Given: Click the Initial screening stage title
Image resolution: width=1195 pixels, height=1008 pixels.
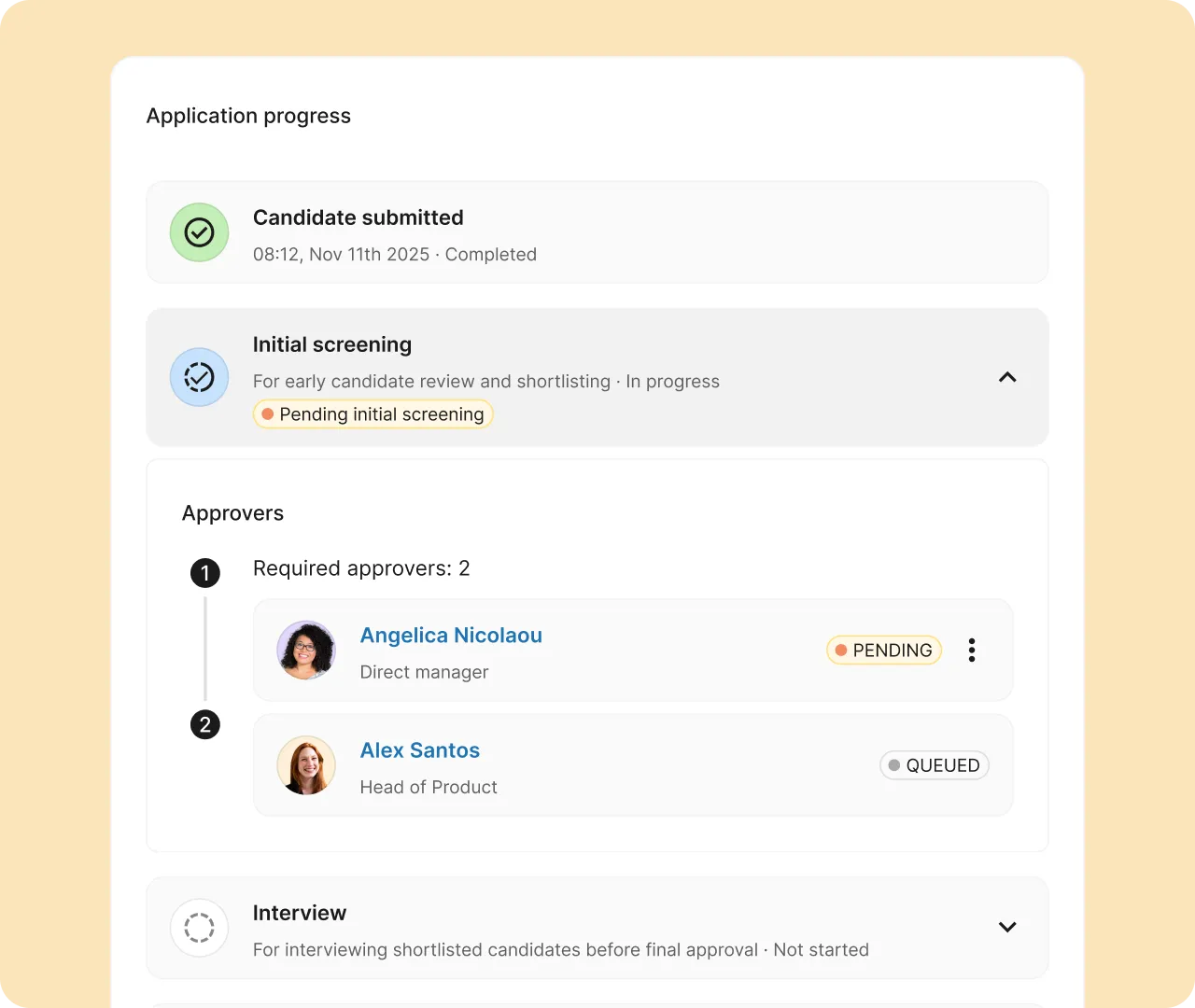Looking at the screenshot, I should [x=332, y=344].
